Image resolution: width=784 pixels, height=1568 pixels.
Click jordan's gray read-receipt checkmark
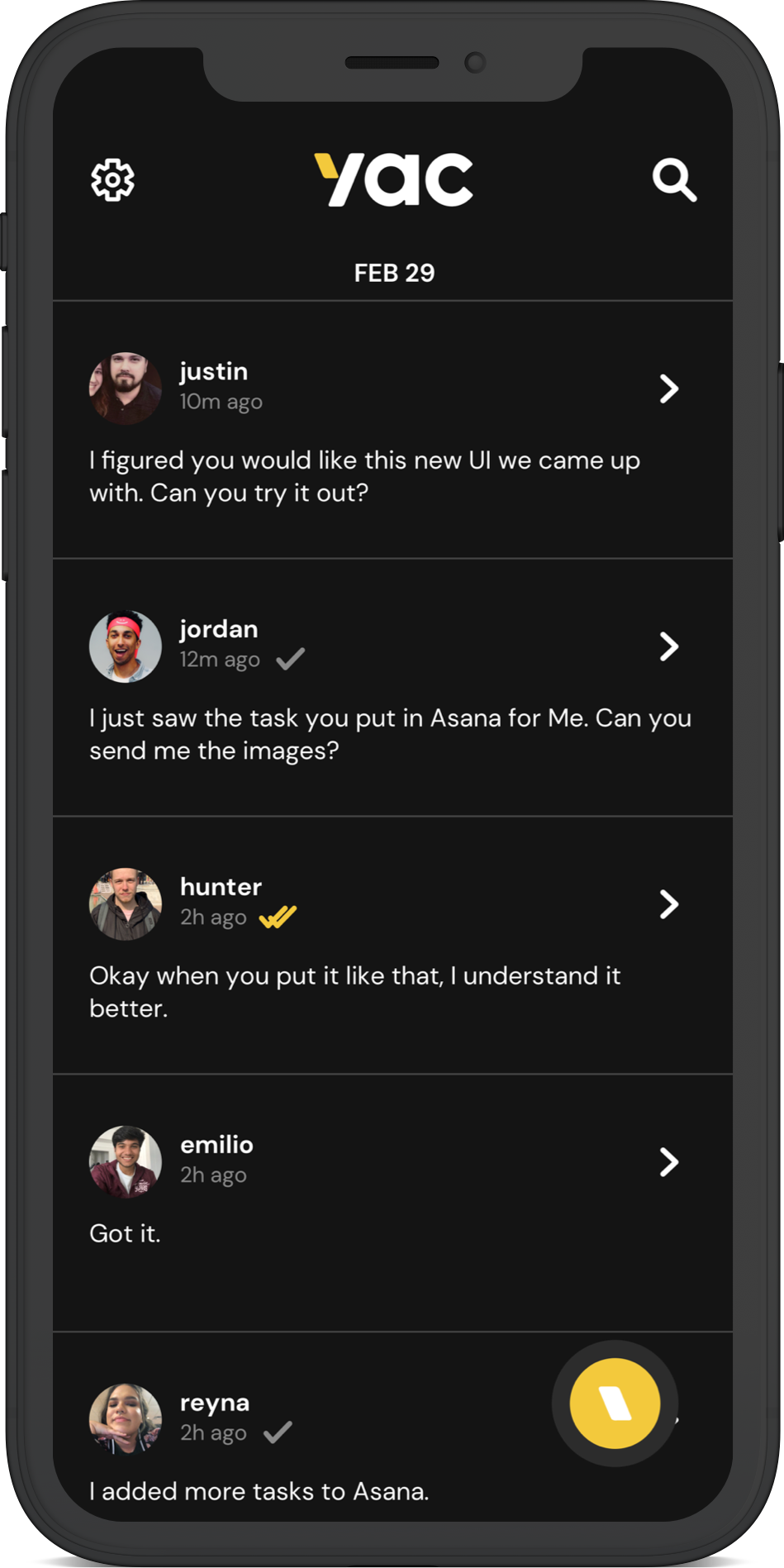click(290, 659)
